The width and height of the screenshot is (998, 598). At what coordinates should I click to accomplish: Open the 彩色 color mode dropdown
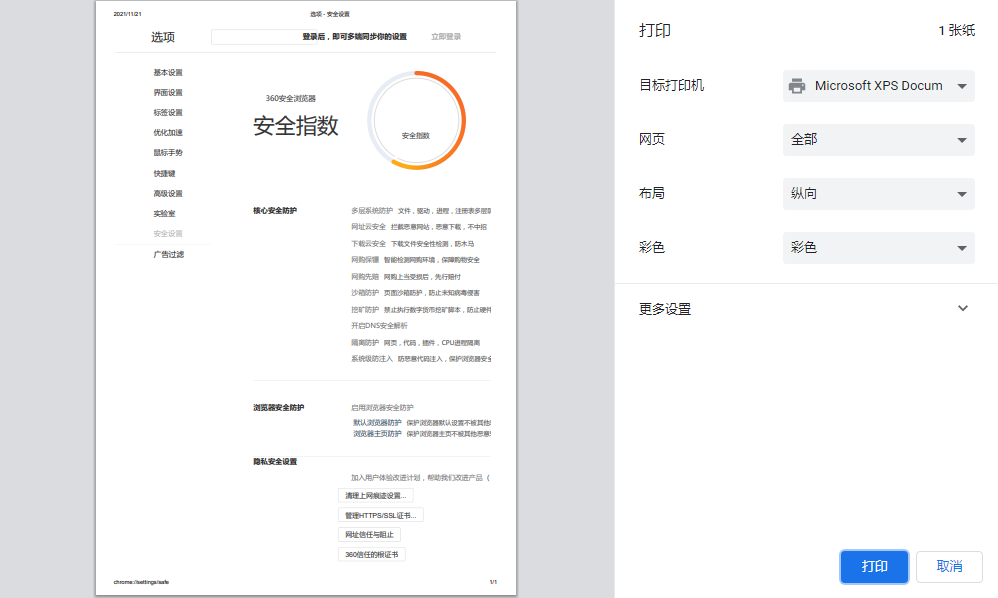click(x=878, y=248)
